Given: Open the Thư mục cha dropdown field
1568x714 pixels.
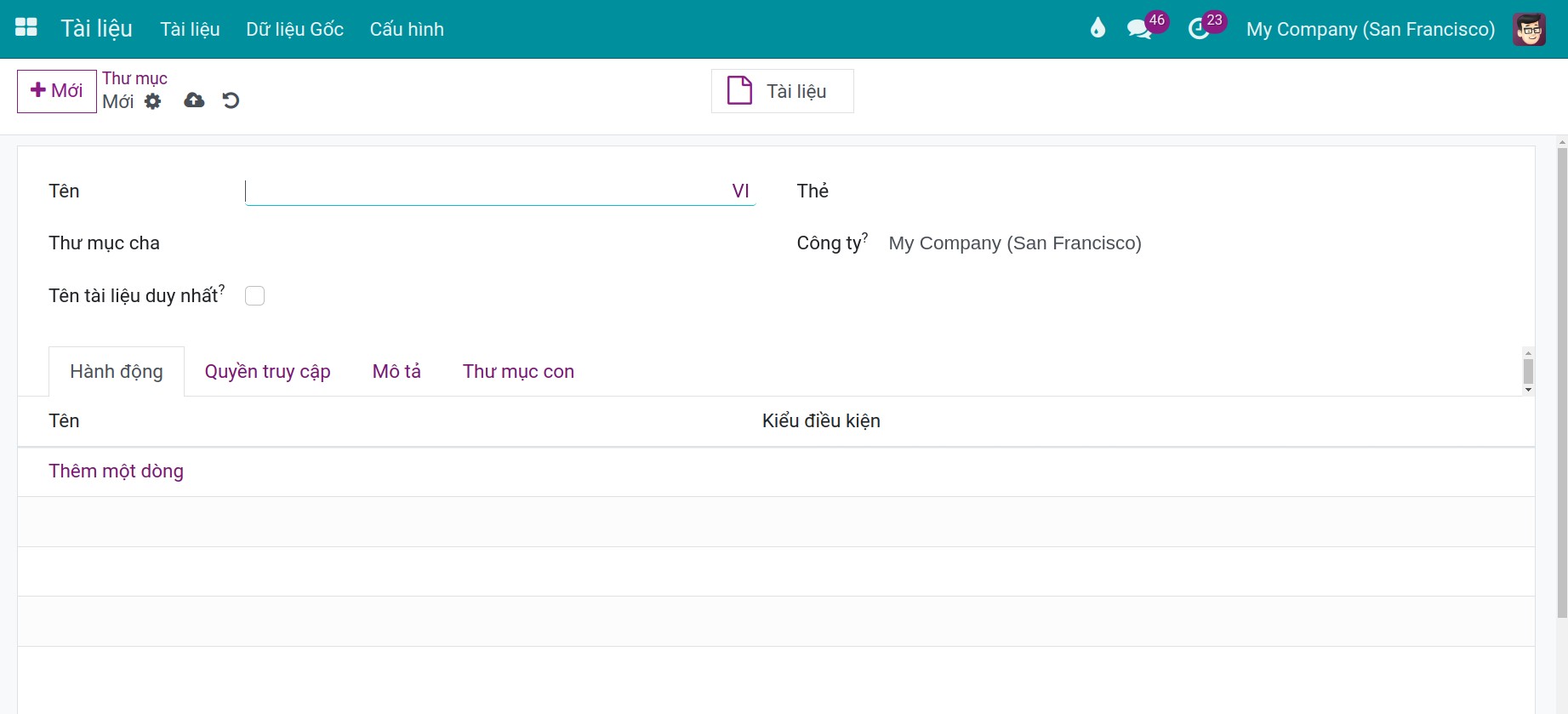Looking at the screenshot, I should [x=500, y=243].
